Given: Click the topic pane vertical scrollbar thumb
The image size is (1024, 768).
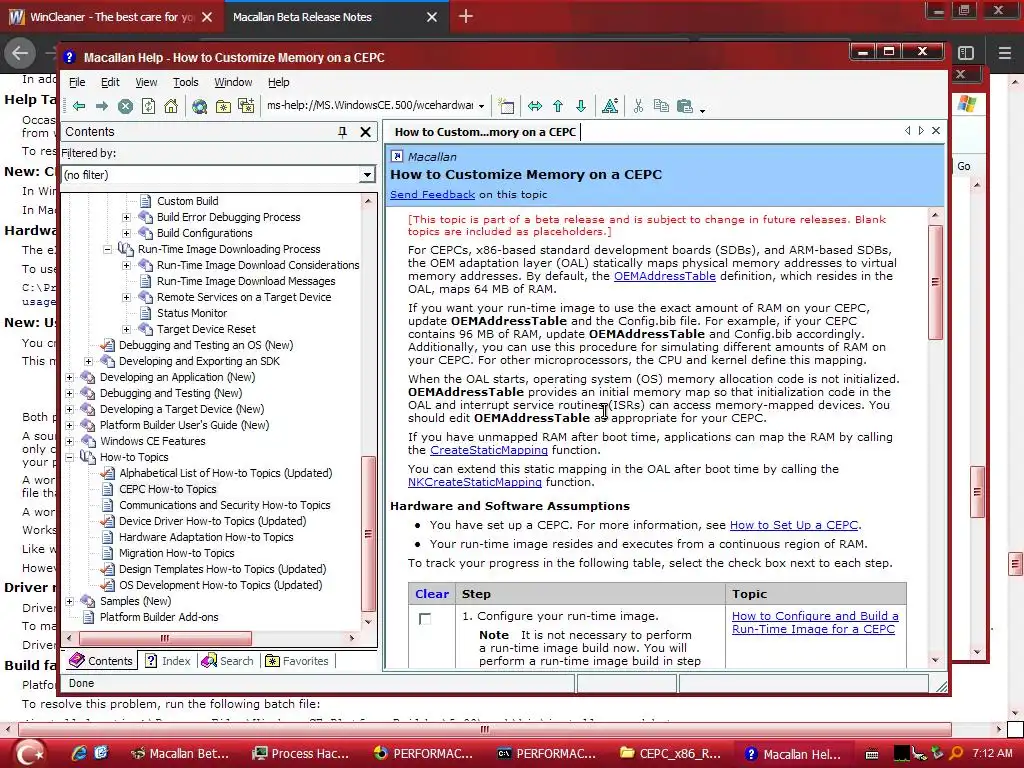Looking at the screenshot, I should (x=935, y=282).
